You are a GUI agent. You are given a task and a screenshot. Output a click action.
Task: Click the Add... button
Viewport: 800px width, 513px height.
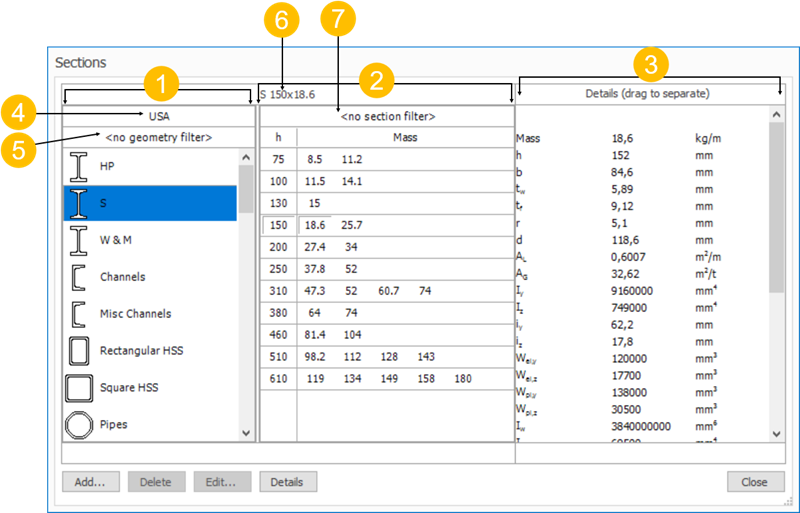click(x=90, y=482)
